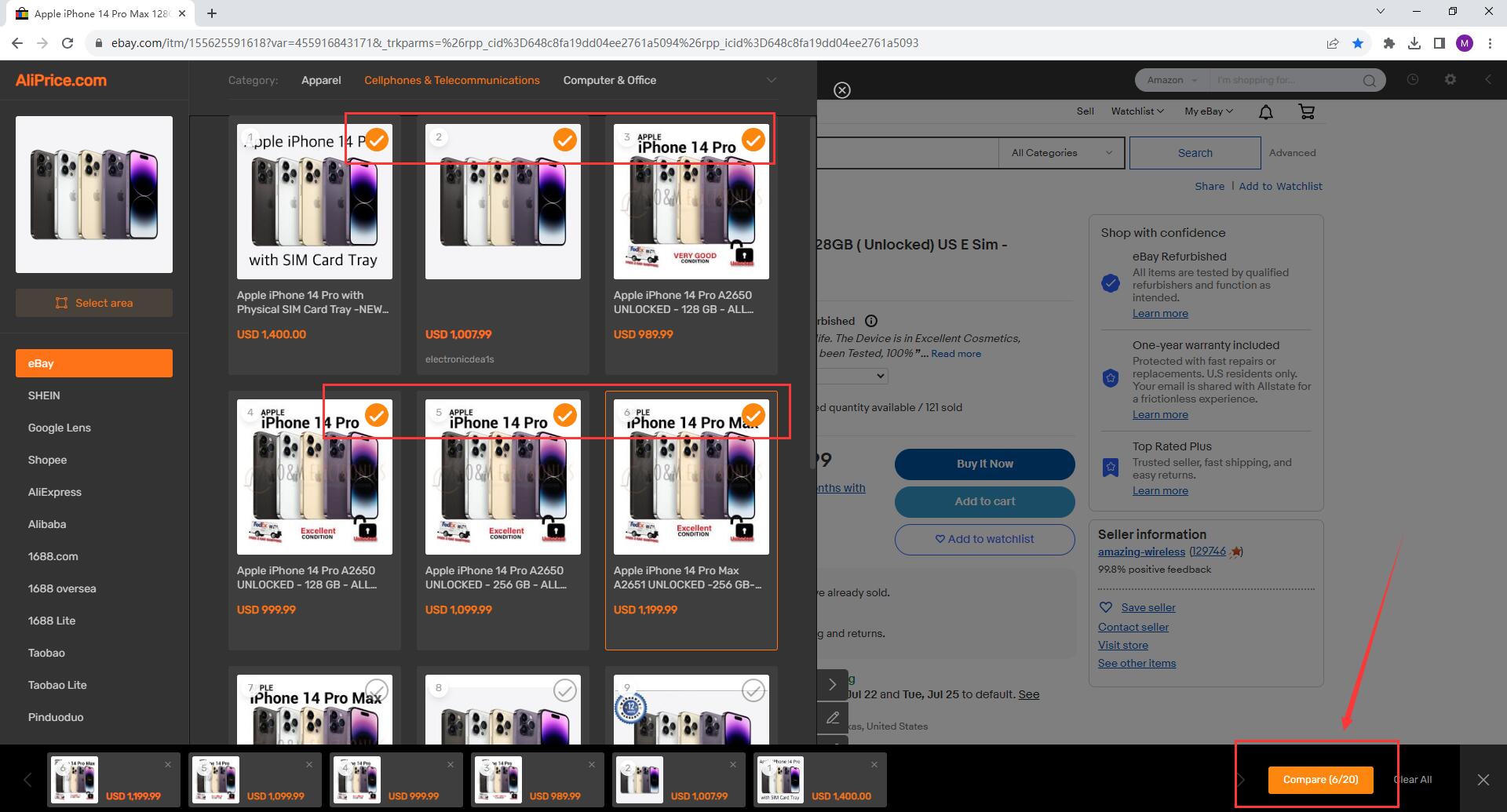This screenshot has width=1507, height=812.
Task: Remove USD 989.99 item from compare tray
Action: 592,764
